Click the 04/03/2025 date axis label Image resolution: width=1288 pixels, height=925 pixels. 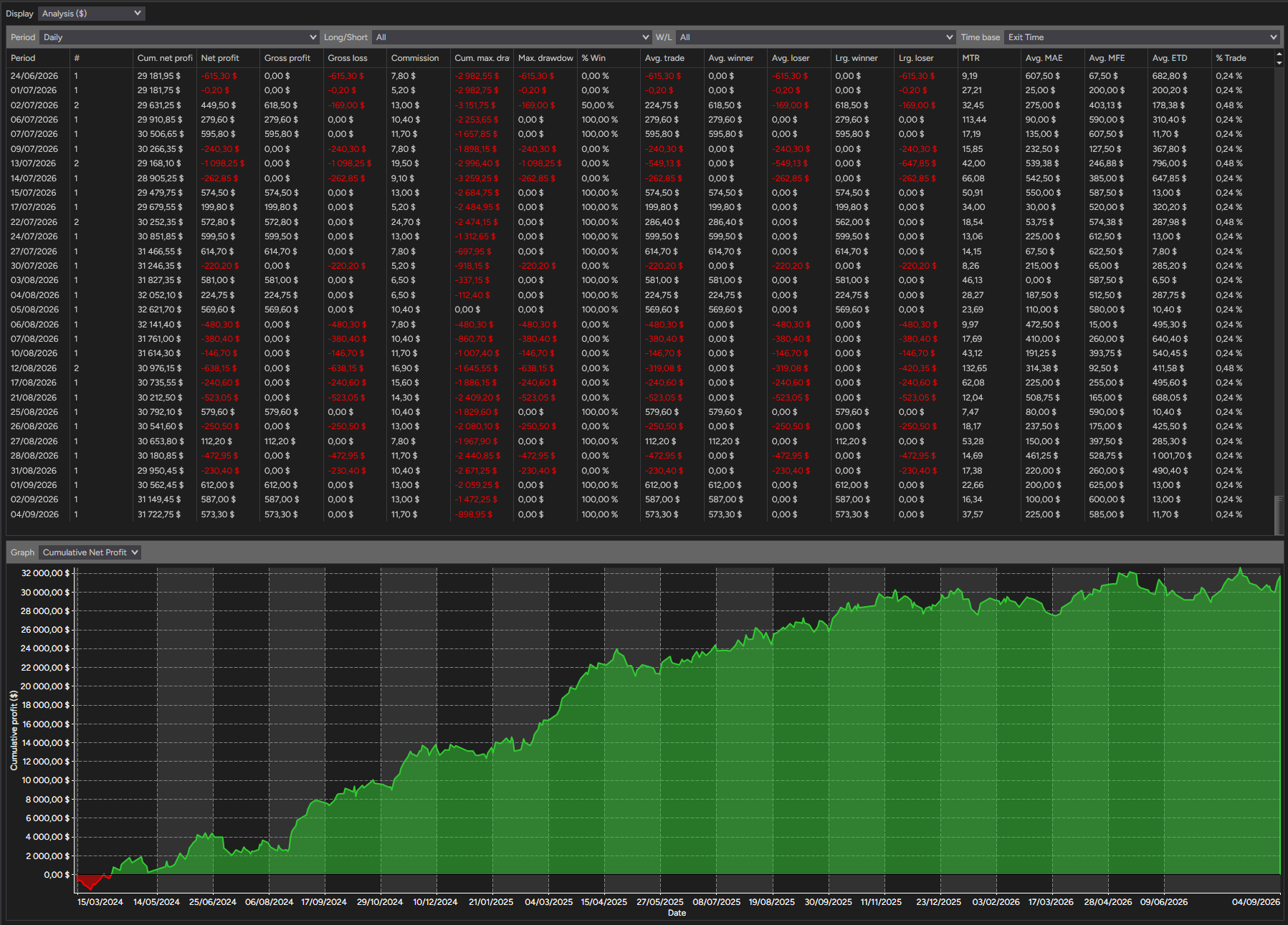[549, 902]
